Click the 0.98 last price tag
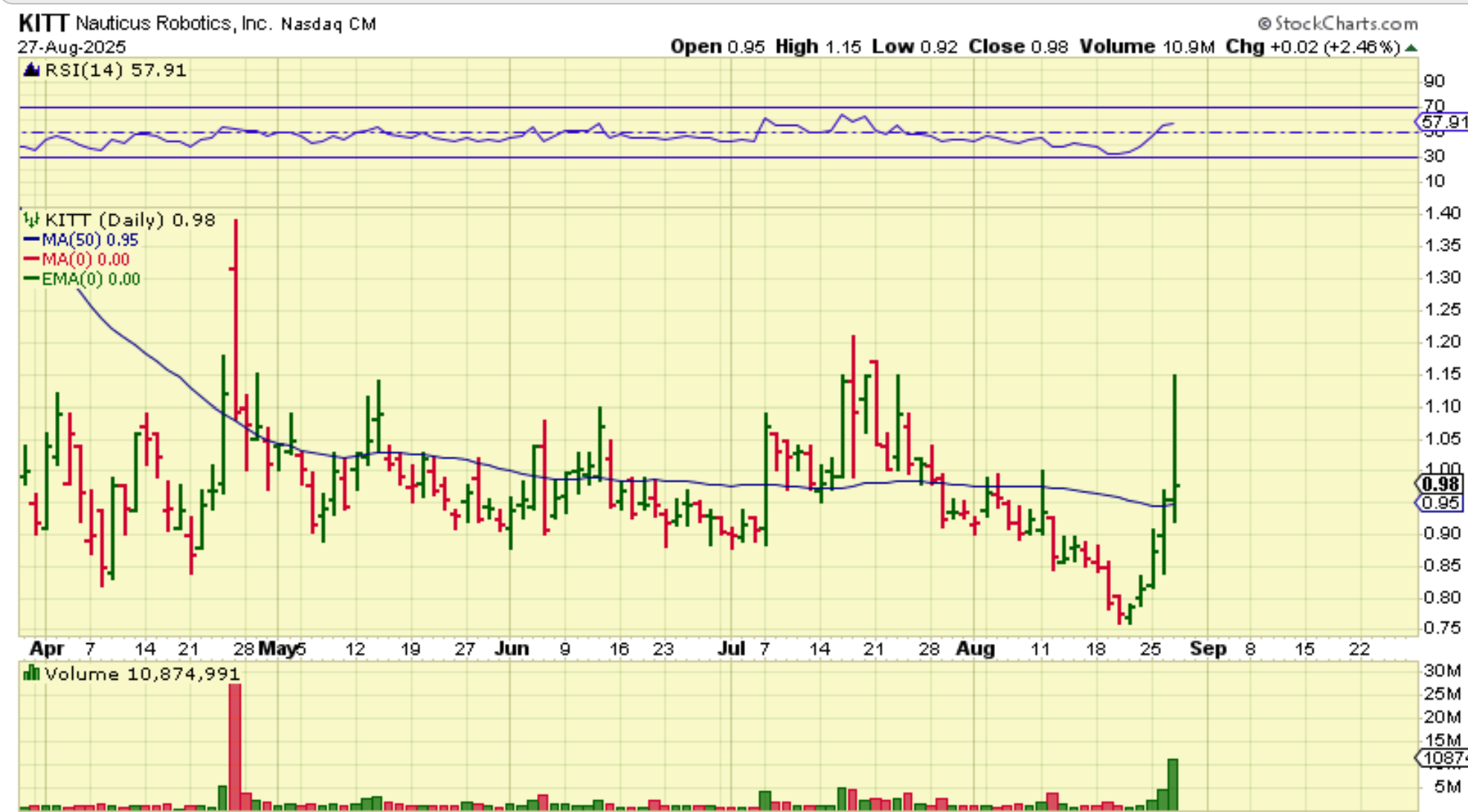Viewport: 1468px width, 812px height. tap(1440, 485)
